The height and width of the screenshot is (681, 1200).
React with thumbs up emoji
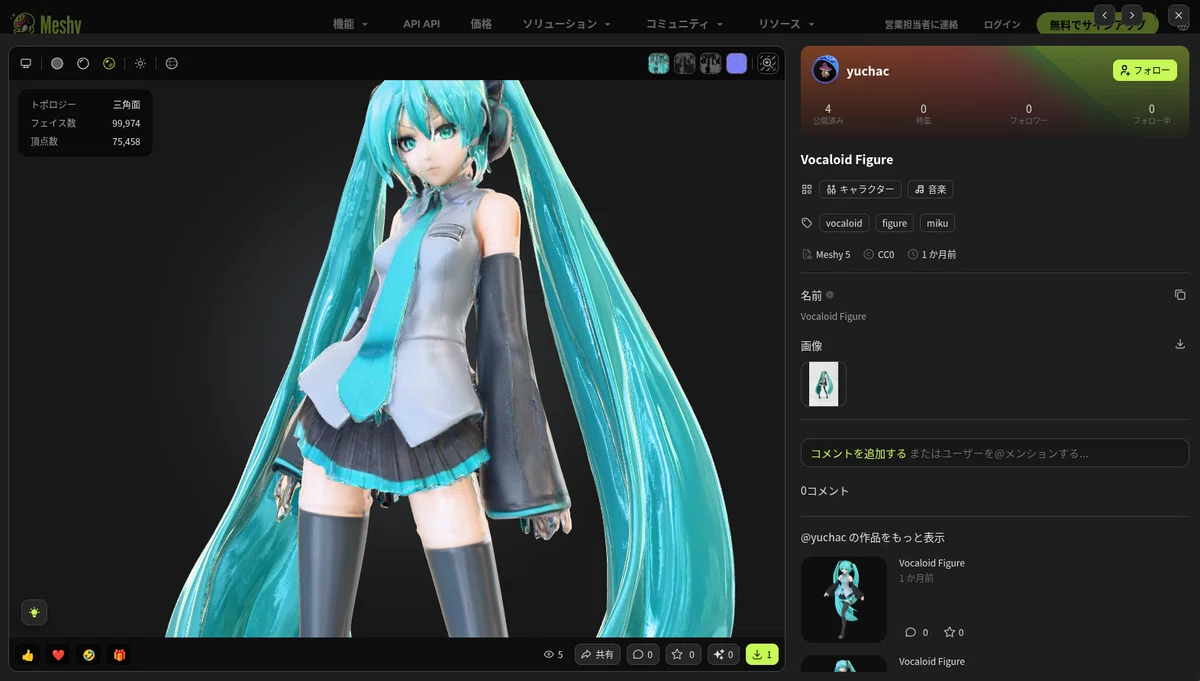coord(28,655)
